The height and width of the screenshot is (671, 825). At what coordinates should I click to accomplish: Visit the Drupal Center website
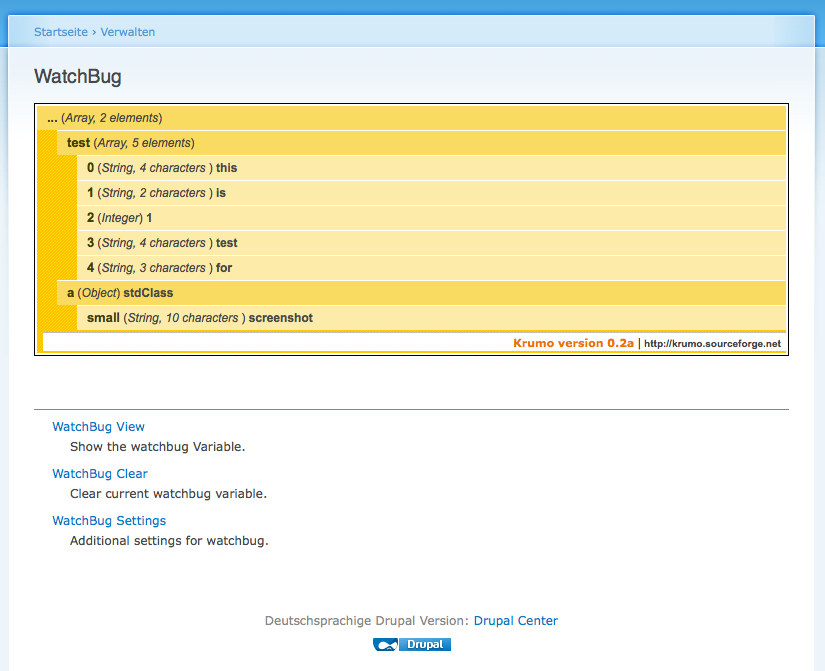click(x=516, y=620)
